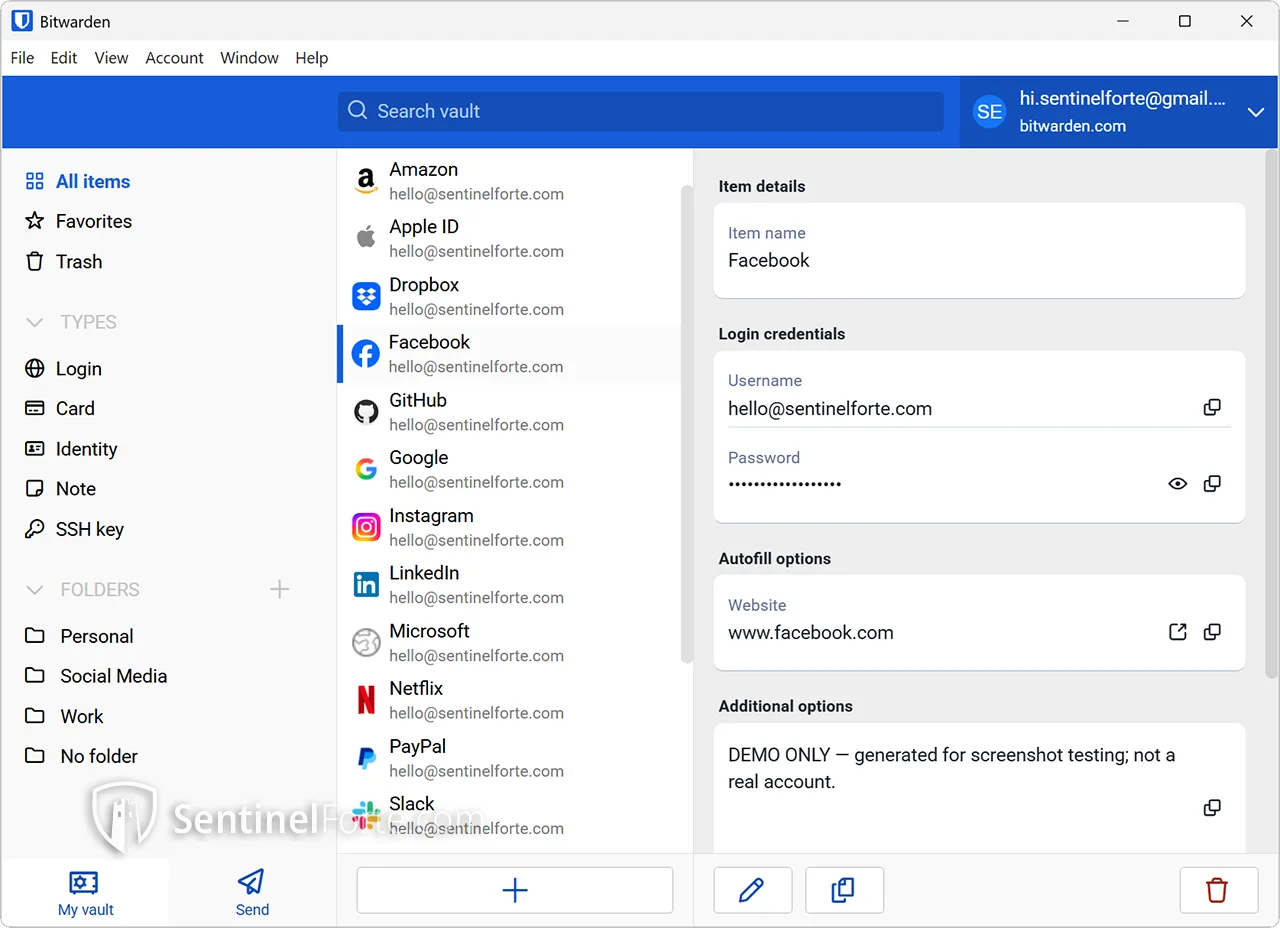1280x928 pixels.
Task: Select the Netflix login item
Action: pyautogui.click(x=510, y=700)
